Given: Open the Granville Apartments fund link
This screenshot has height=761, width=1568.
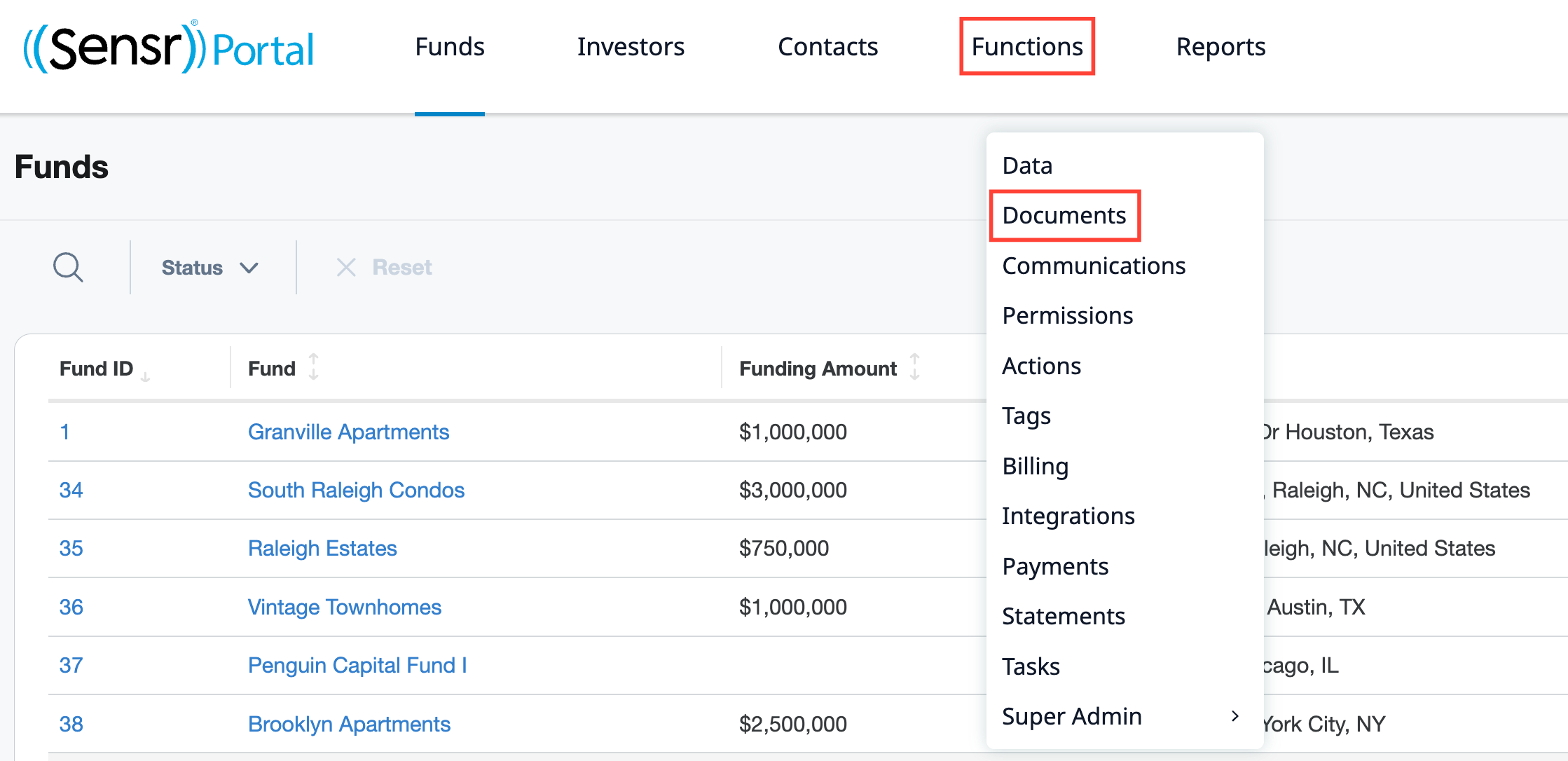Looking at the screenshot, I should 348,432.
